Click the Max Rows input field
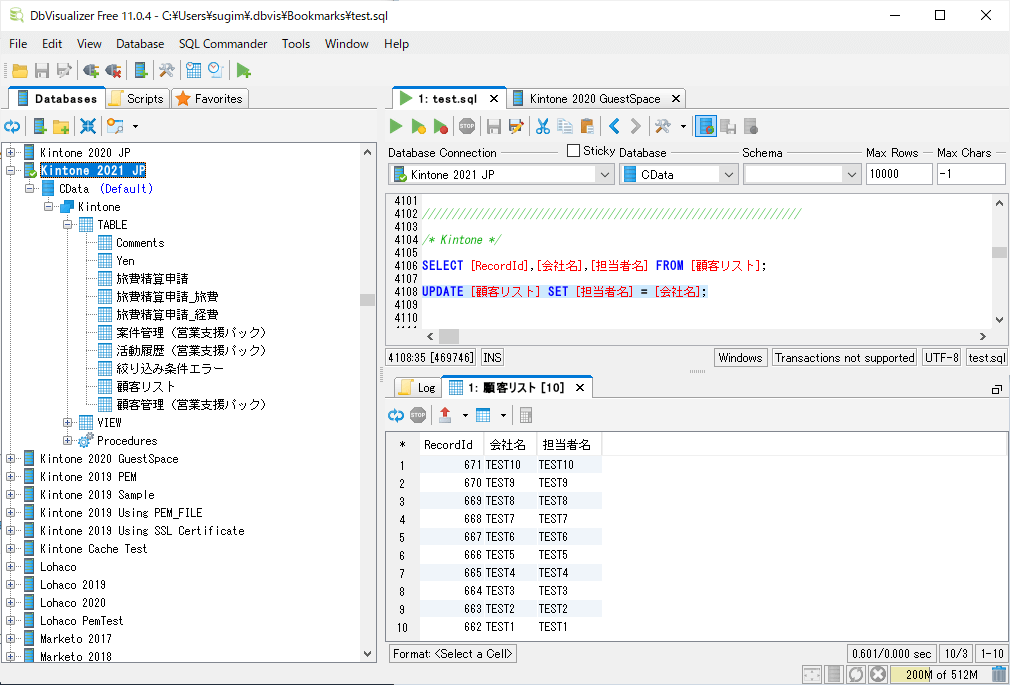Image resolution: width=1010 pixels, height=685 pixels. pos(898,174)
